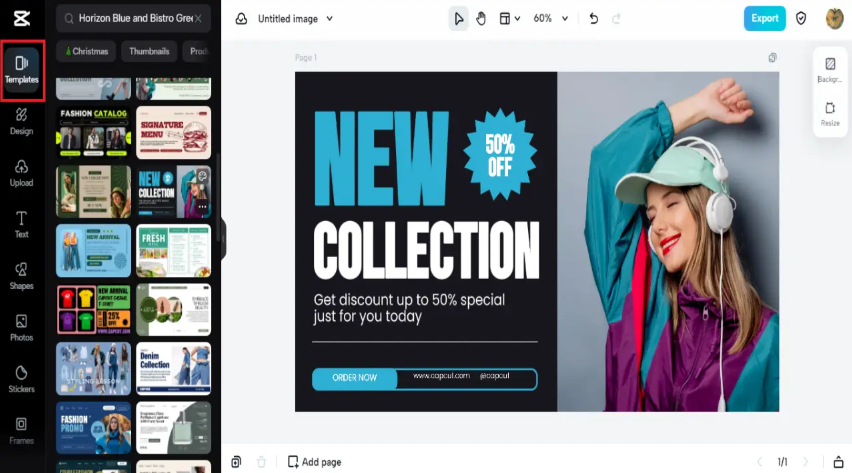This screenshot has width=852, height=473.
Task: Choose the New Arrival blue template
Action: (x=93, y=251)
